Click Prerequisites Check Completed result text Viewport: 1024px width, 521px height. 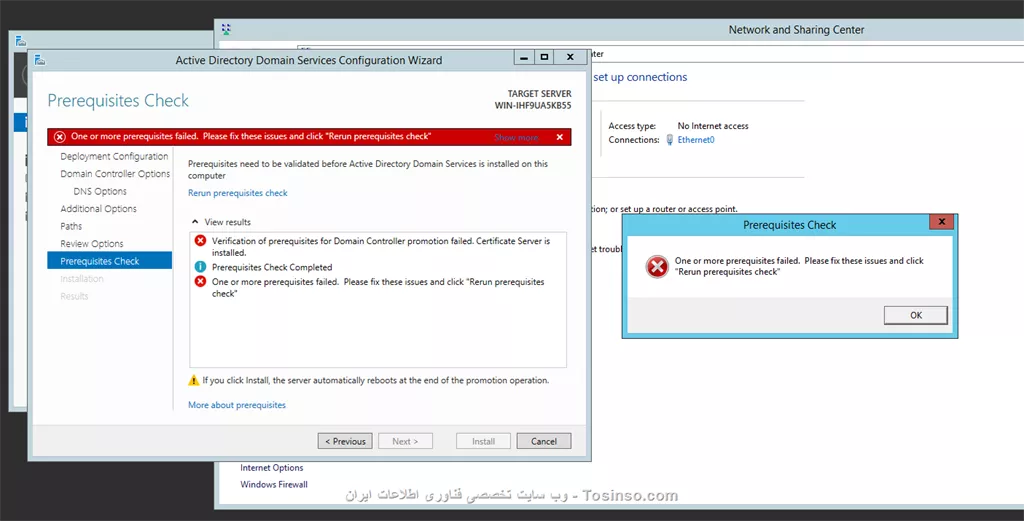click(272, 267)
